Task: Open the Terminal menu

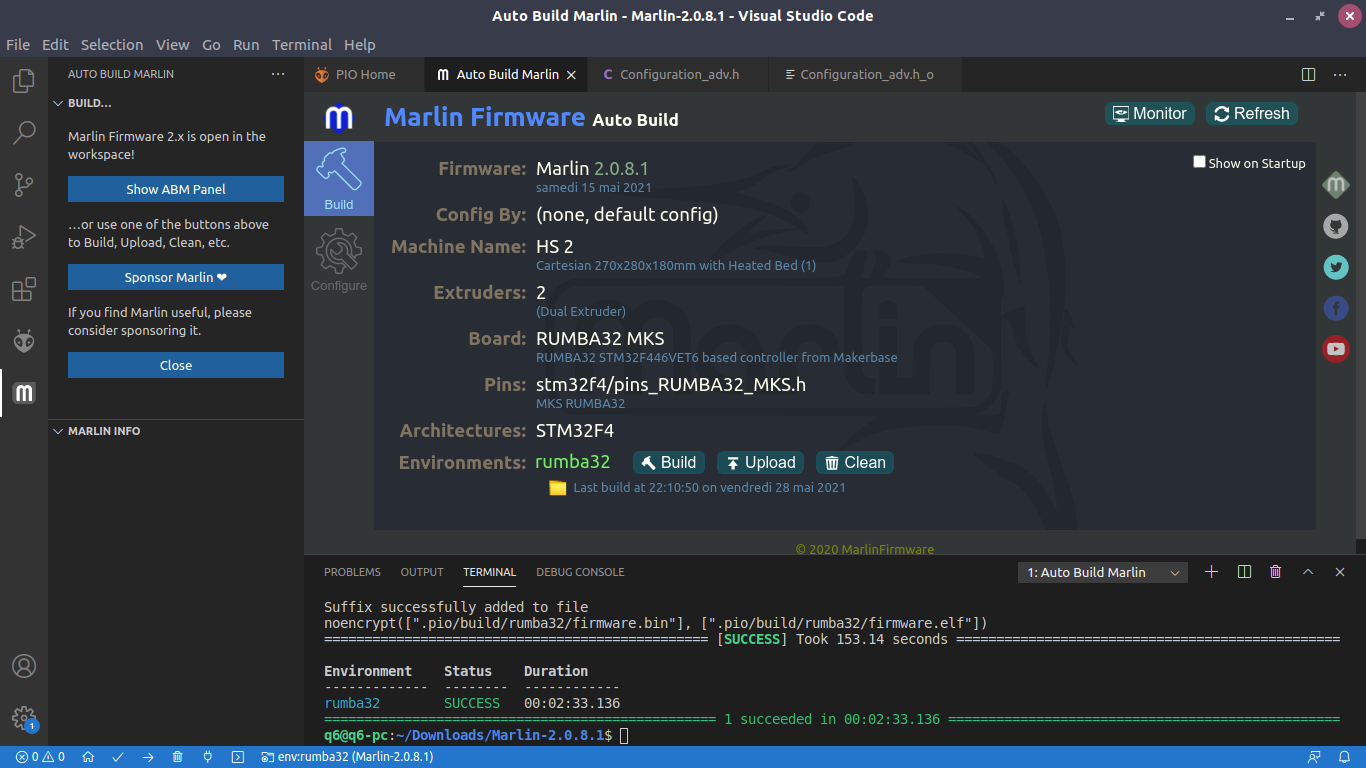Action: pyautogui.click(x=302, y=45)
